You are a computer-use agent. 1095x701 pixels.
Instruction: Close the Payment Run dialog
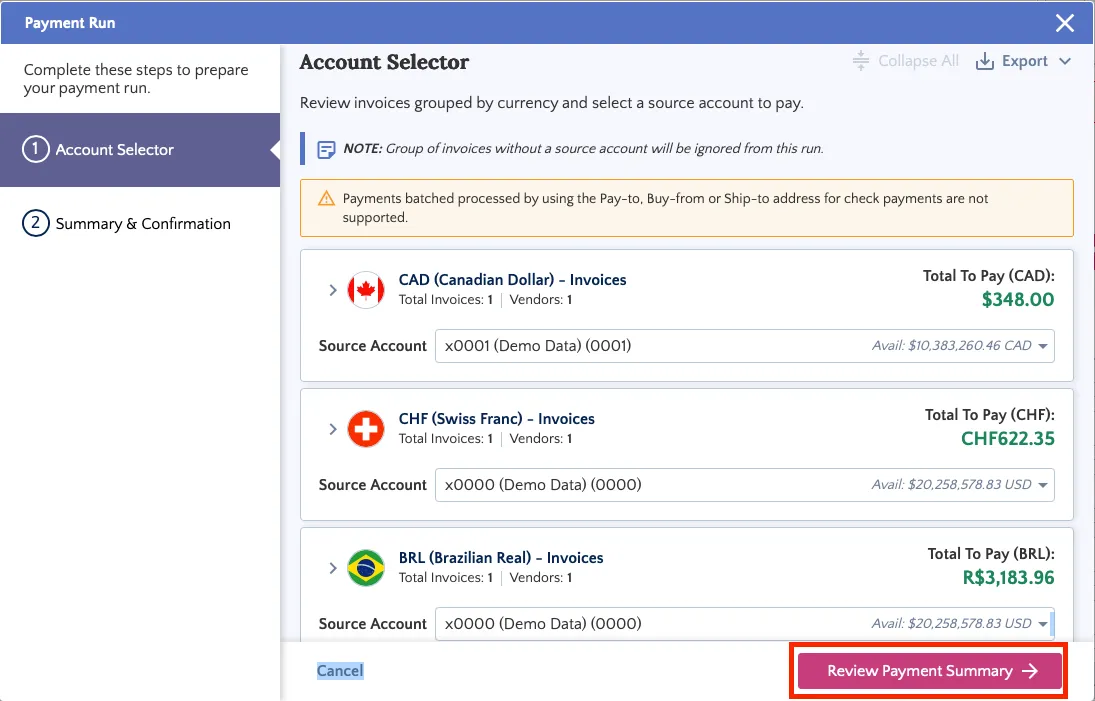coord(1064,23)
